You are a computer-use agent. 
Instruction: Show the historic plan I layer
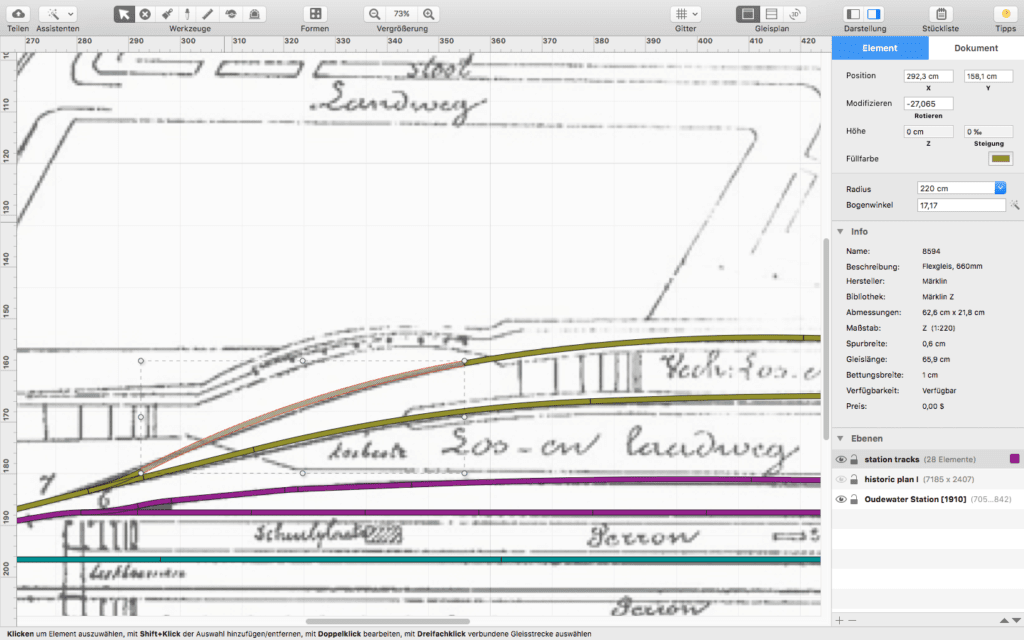[x=841, y=480]
